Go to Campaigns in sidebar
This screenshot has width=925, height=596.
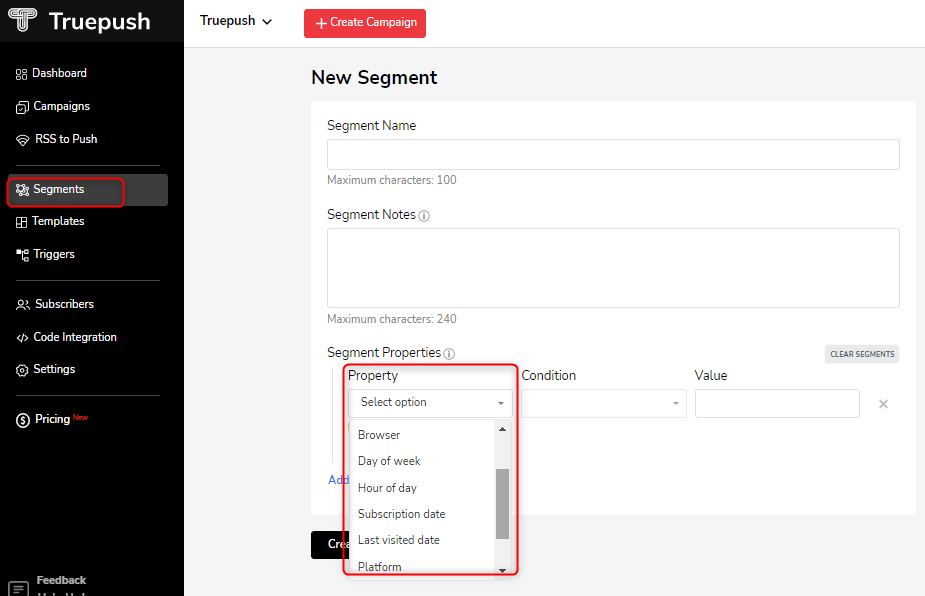pyautogui.click(x=62, y=106)
